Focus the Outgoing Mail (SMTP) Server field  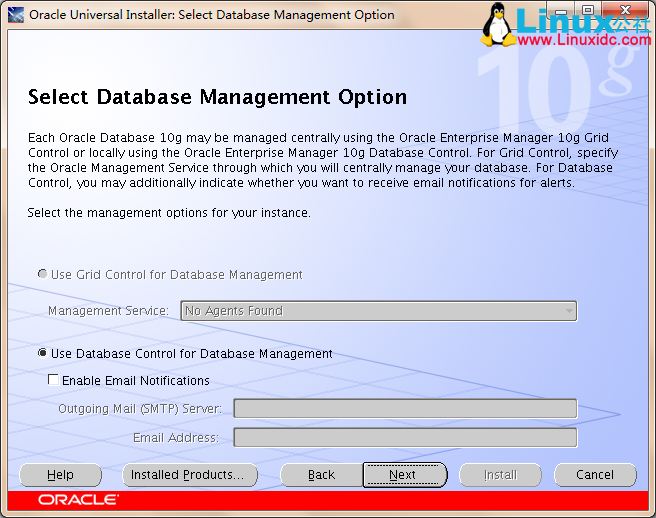[405, 408]
